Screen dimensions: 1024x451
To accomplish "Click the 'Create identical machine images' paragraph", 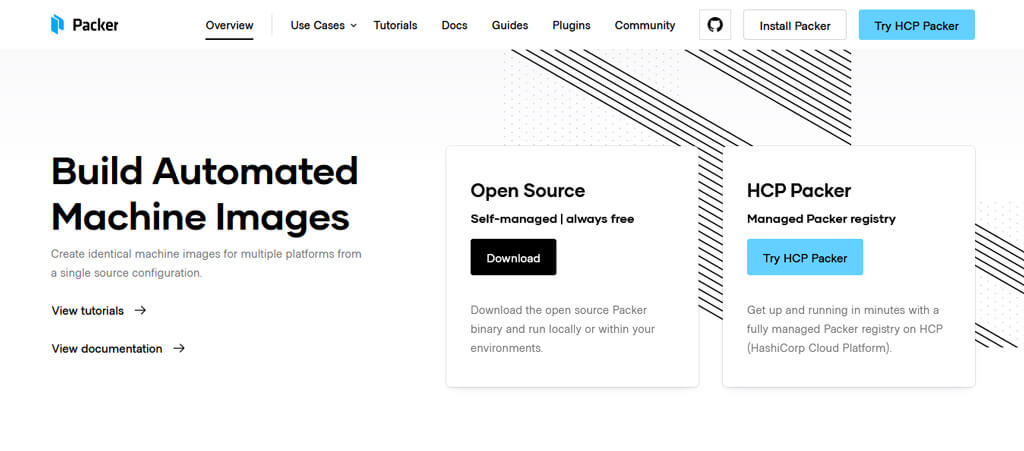I will pos(206,264).
